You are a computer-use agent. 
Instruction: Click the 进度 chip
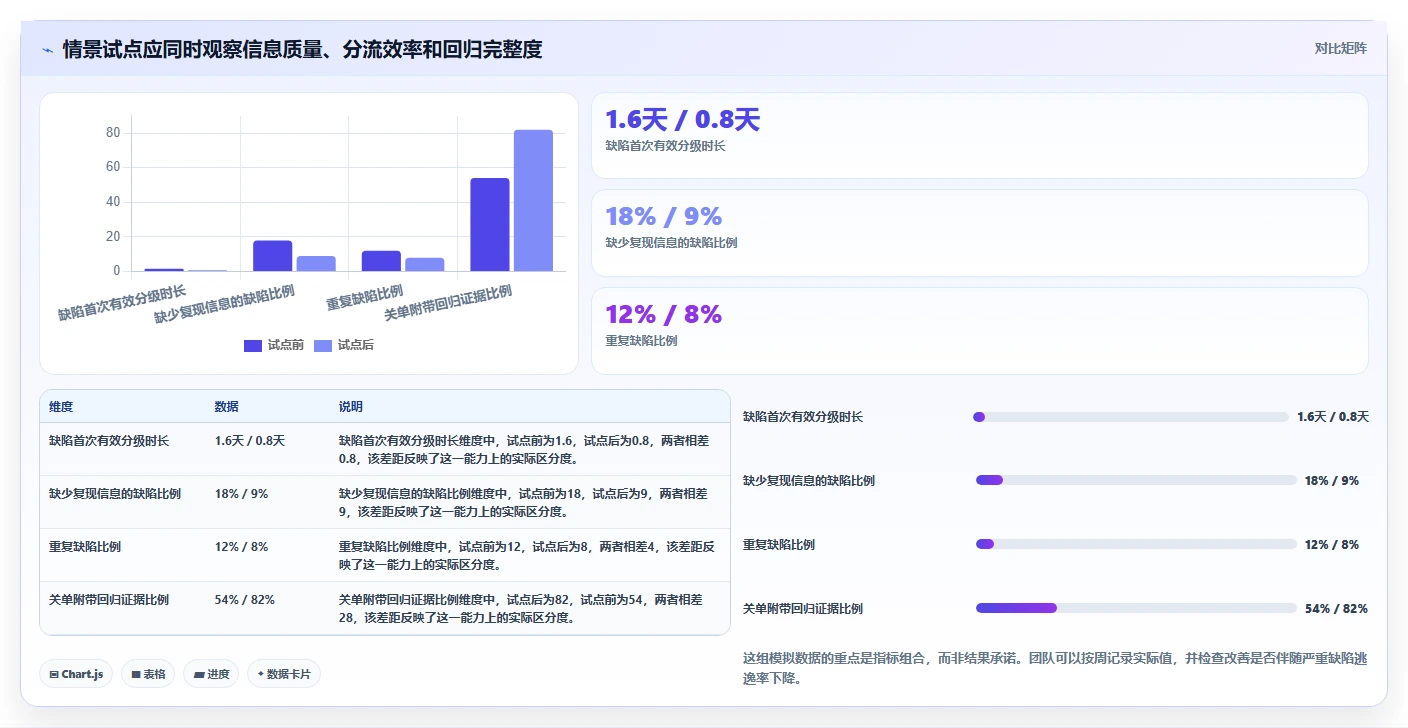[211, 674]
